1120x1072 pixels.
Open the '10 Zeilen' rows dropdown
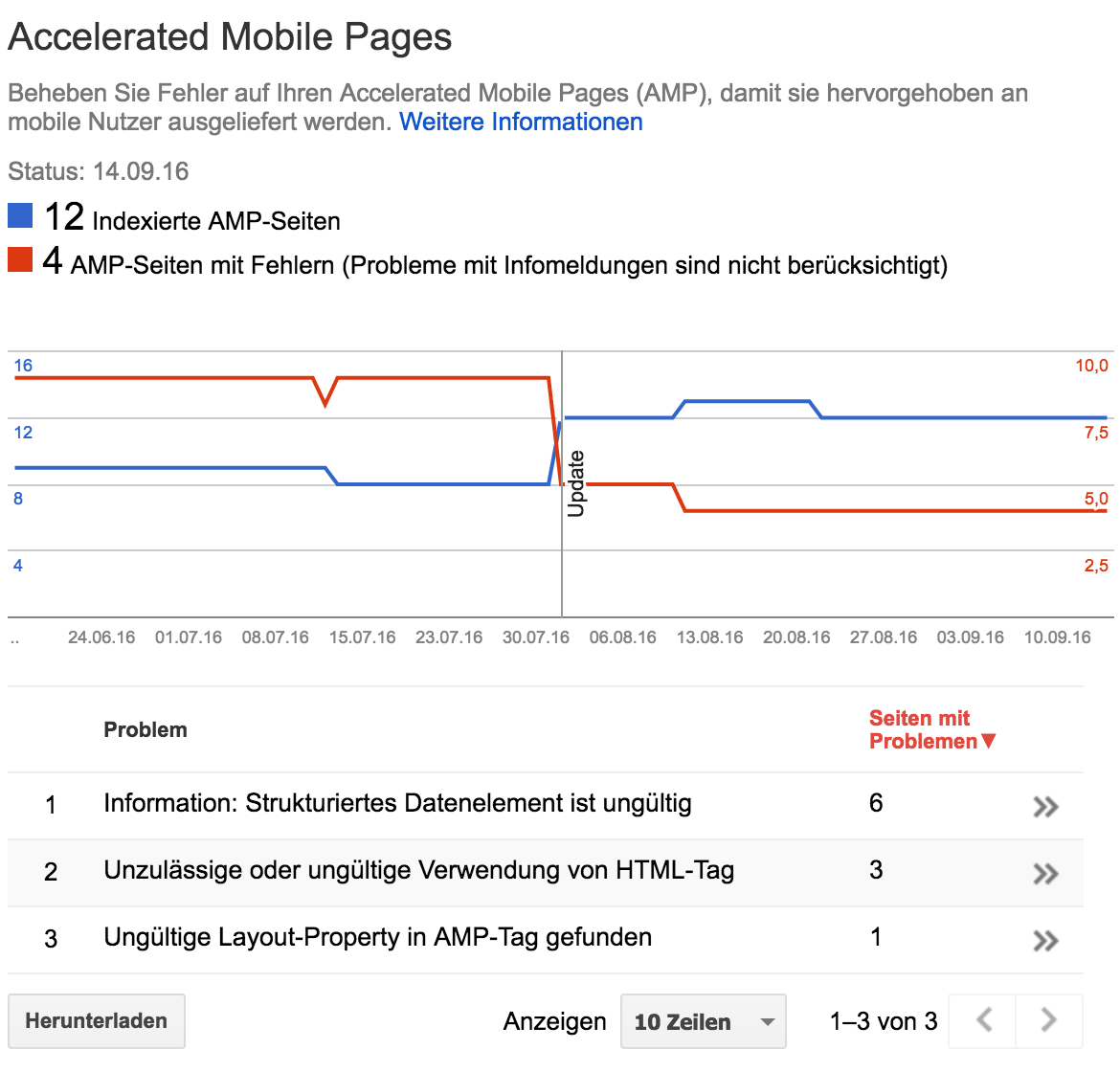pyautogui.click(x=703, y=1021)
